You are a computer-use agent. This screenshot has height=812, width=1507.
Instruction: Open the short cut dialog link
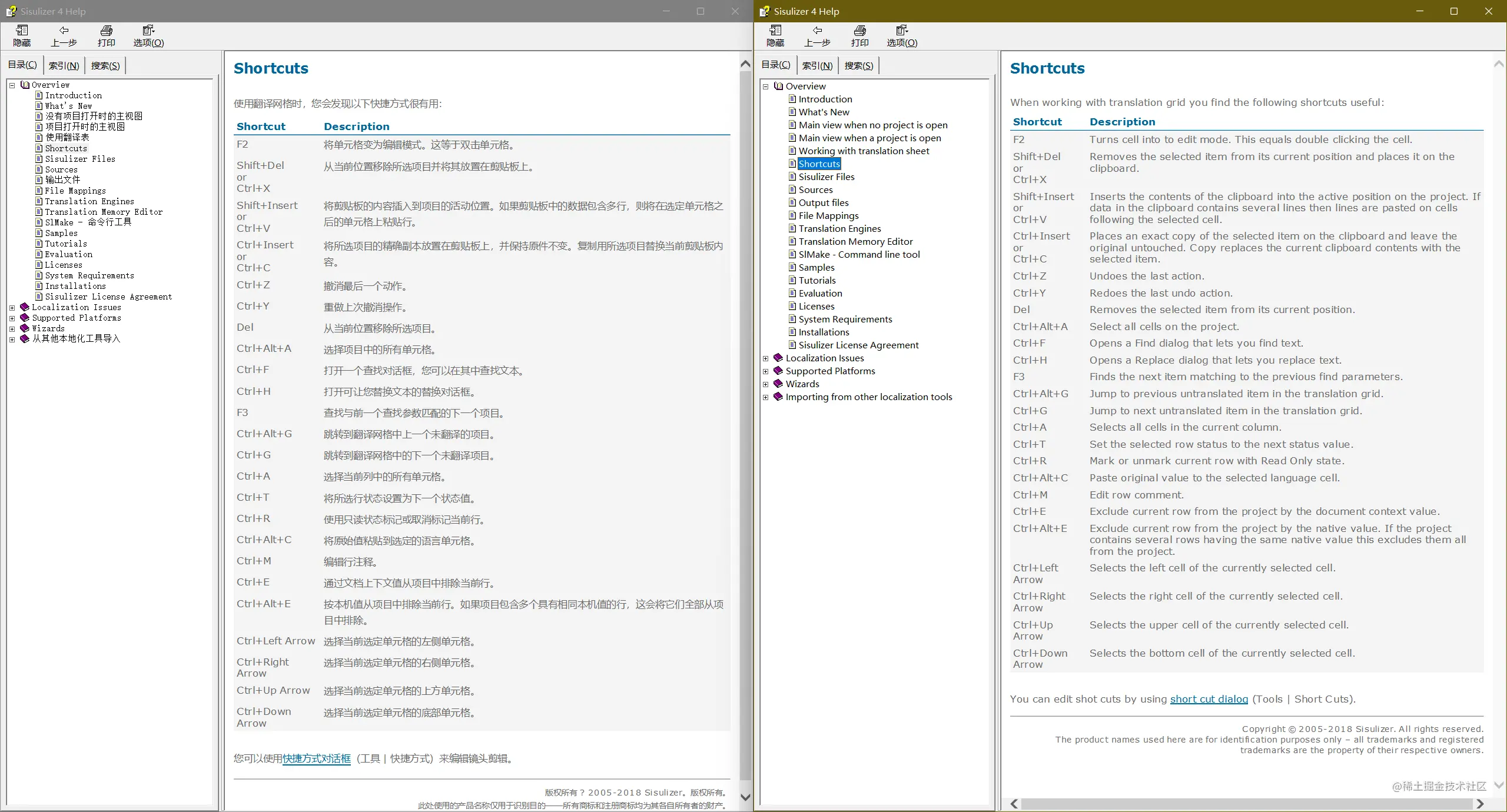coord(1209,699)
